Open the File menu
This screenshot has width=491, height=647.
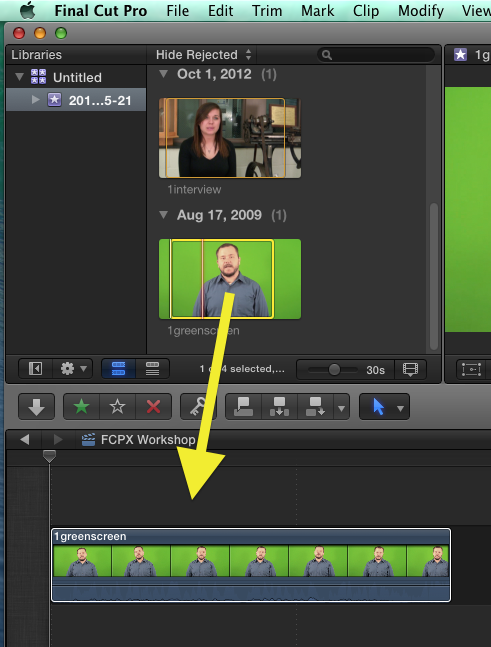178,11
